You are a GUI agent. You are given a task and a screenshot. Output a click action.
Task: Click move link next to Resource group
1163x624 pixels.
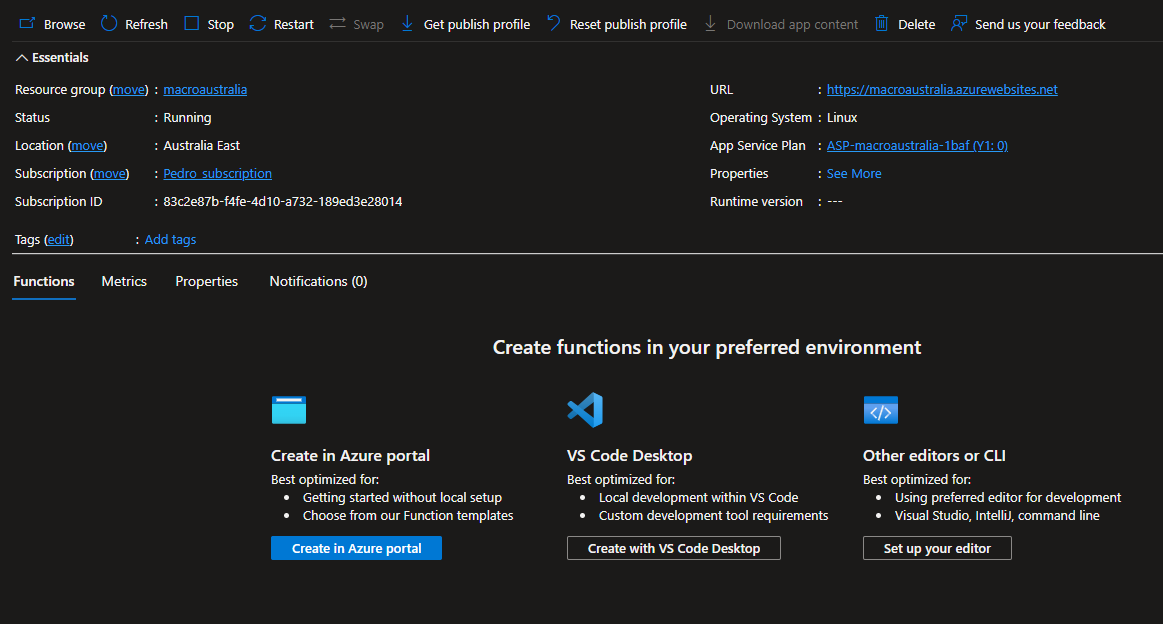129,90
